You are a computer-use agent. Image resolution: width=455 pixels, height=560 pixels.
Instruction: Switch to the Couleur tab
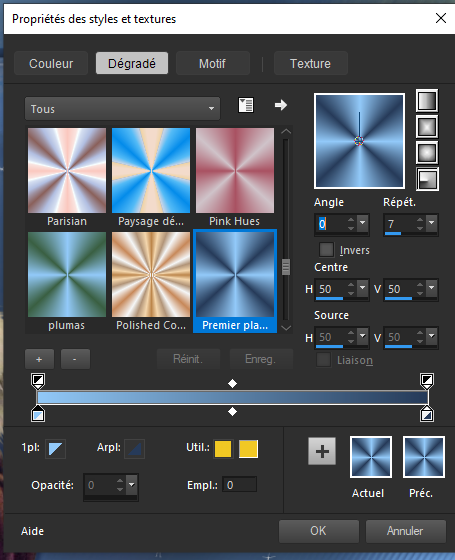[51, 64]
